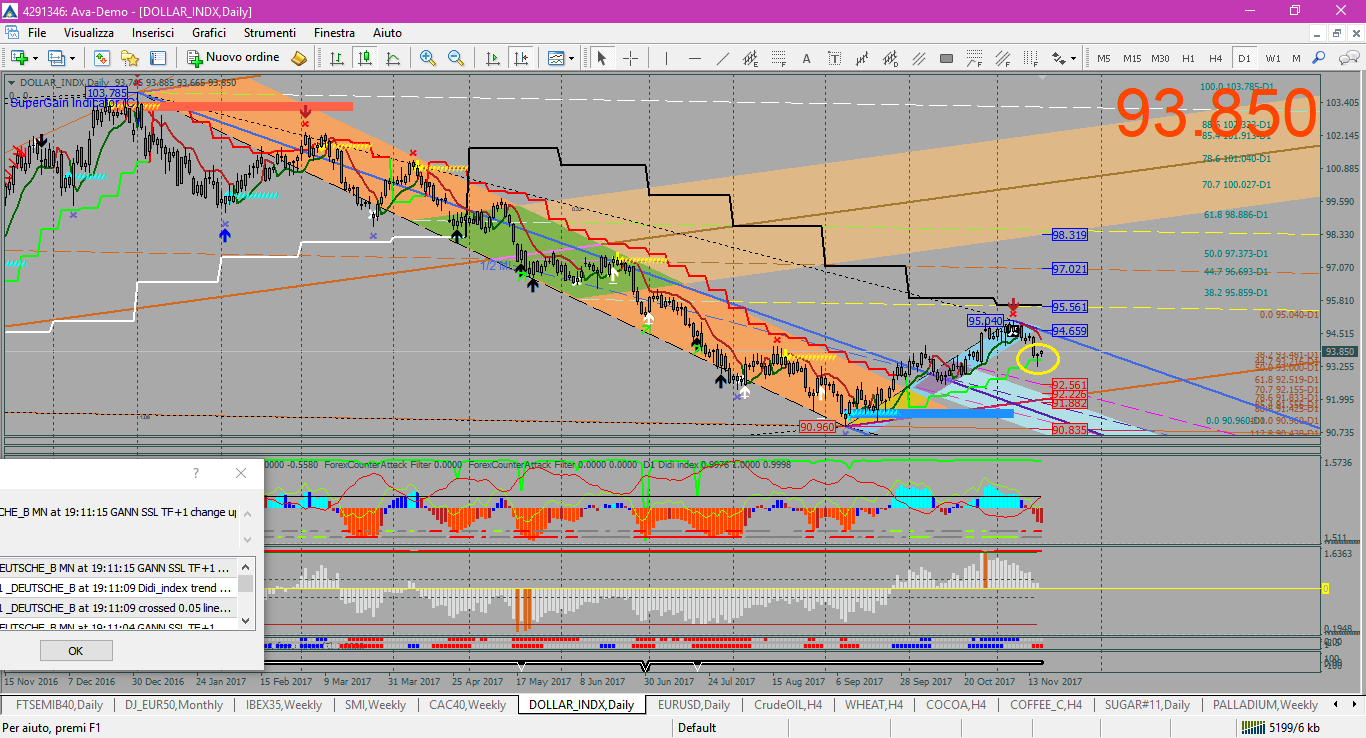1366x738 pixels.
Task: Toggle chart auto scroll
Action: tap(492, 58)
